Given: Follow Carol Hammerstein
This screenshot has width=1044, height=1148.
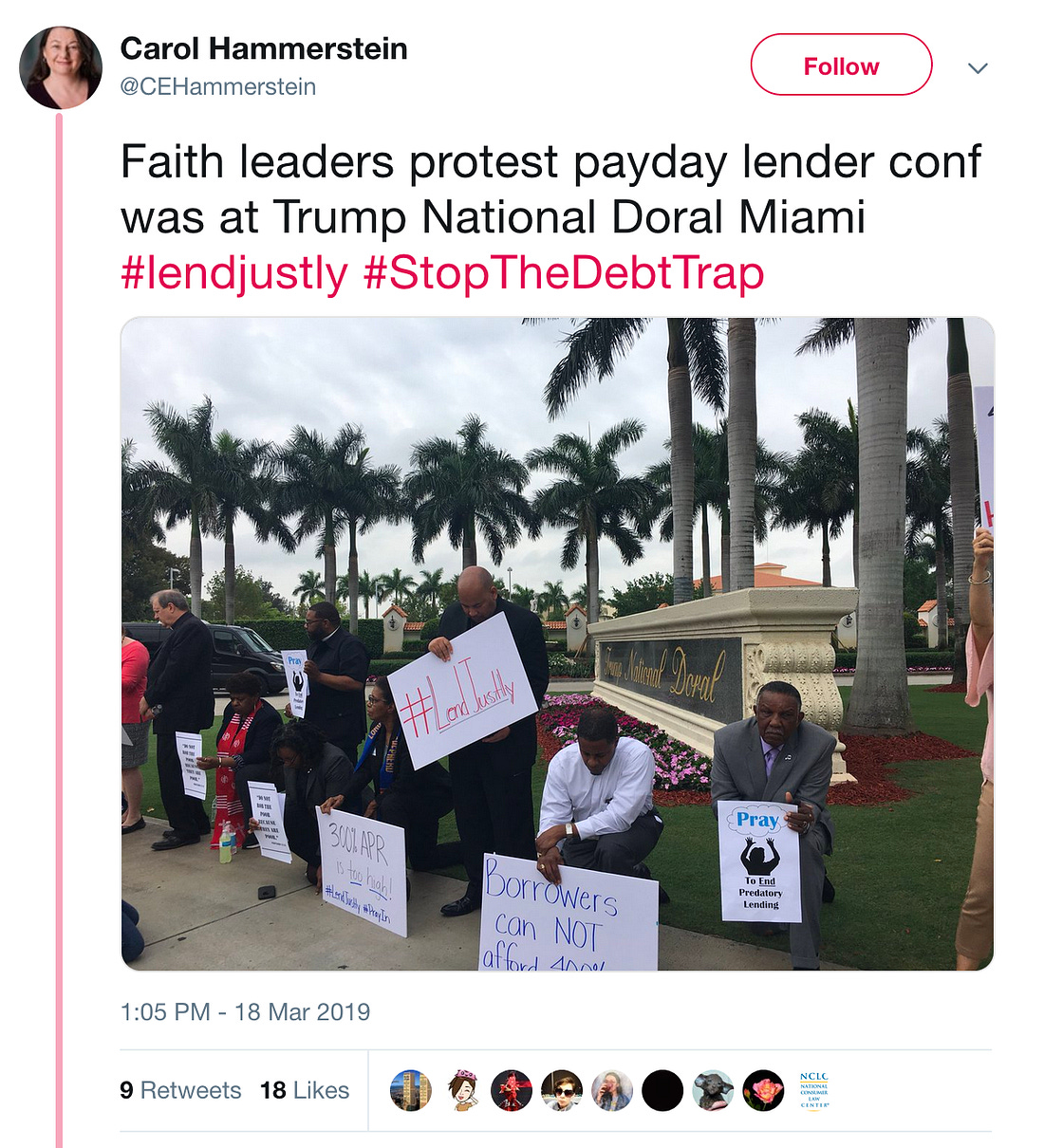Looking at the screenshot, I should (x=841, y=65).
